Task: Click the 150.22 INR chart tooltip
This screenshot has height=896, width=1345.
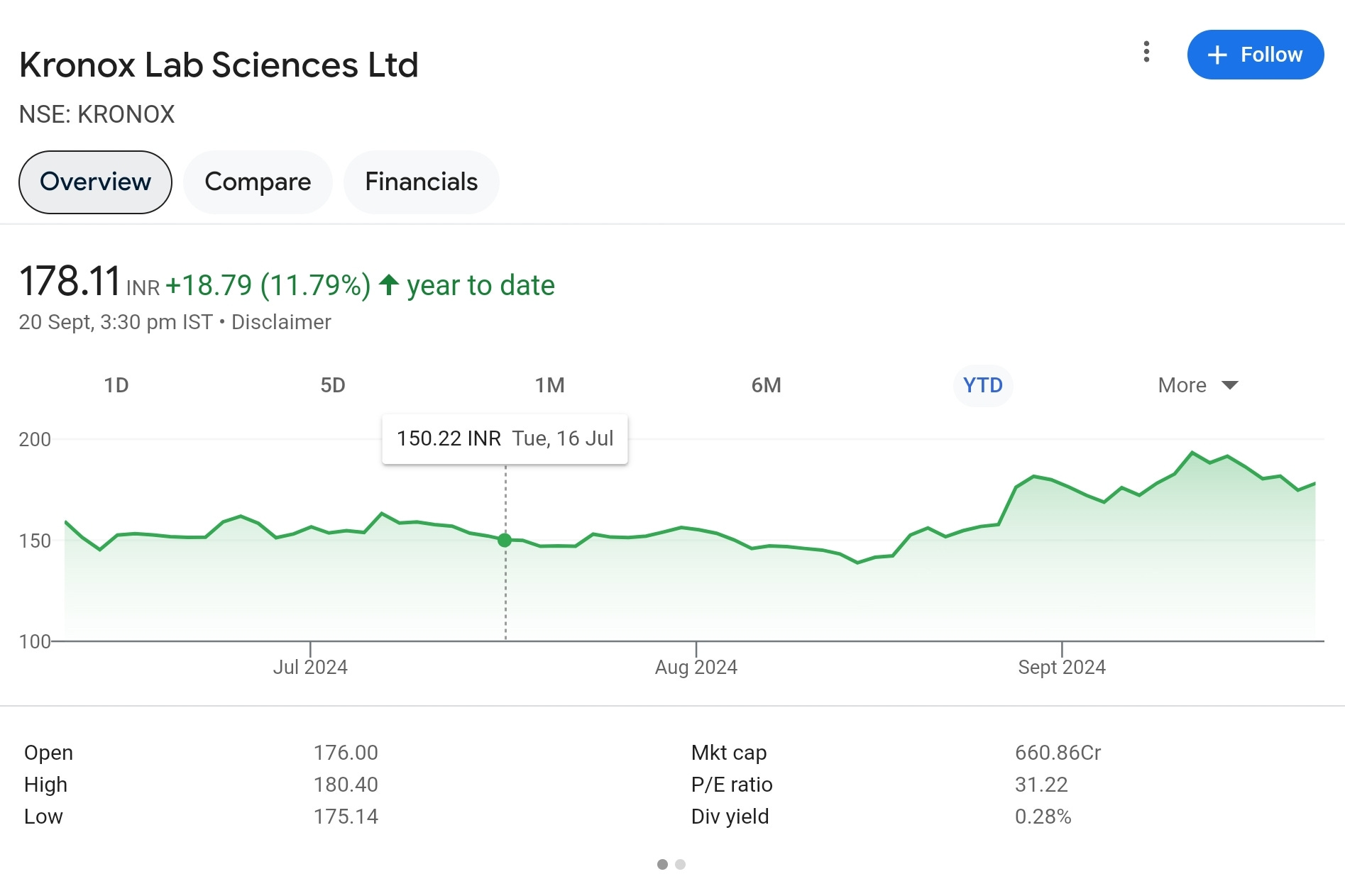Action: [x=505, y=439]
